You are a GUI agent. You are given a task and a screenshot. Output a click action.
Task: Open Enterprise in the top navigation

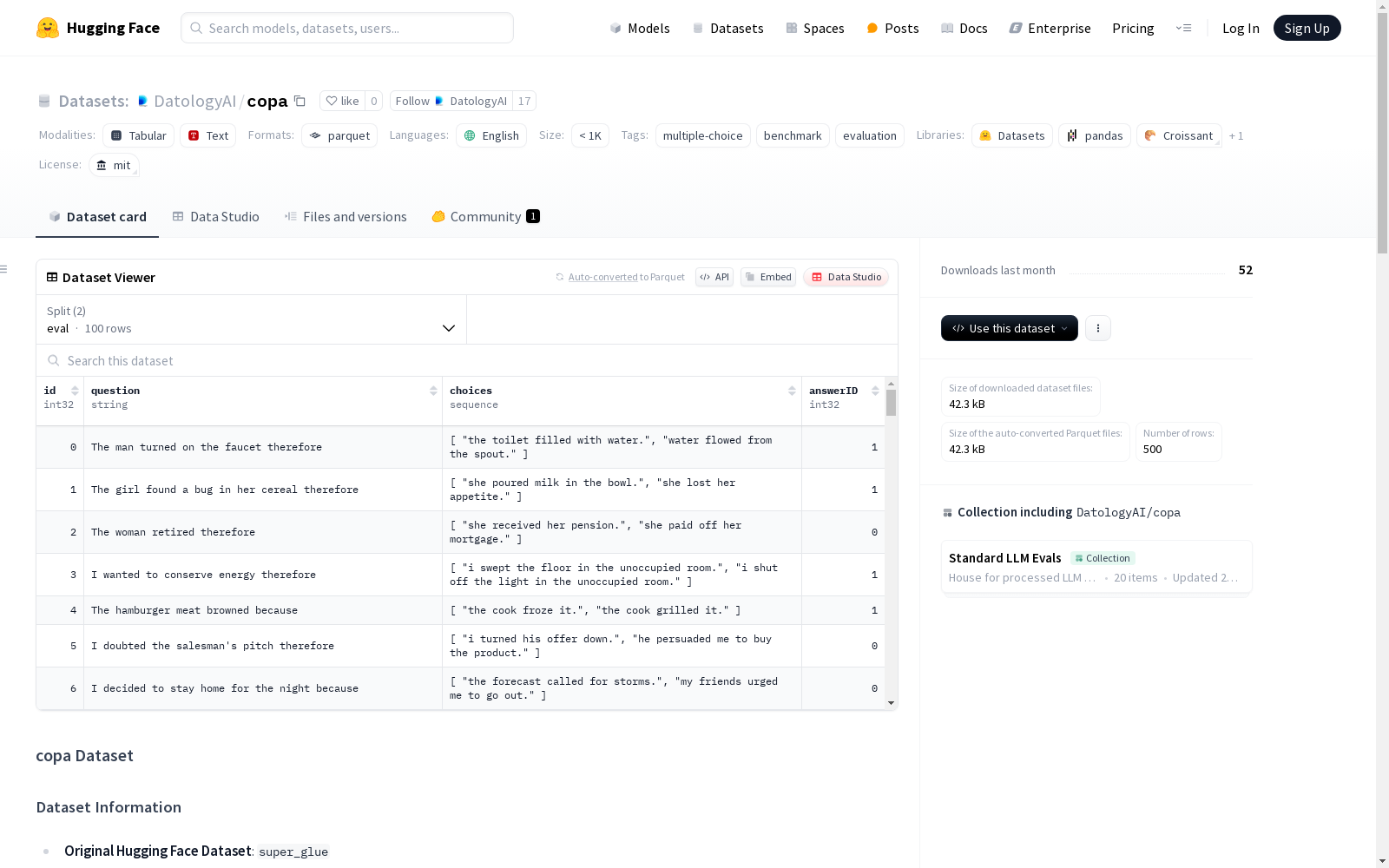[1050, 28]
